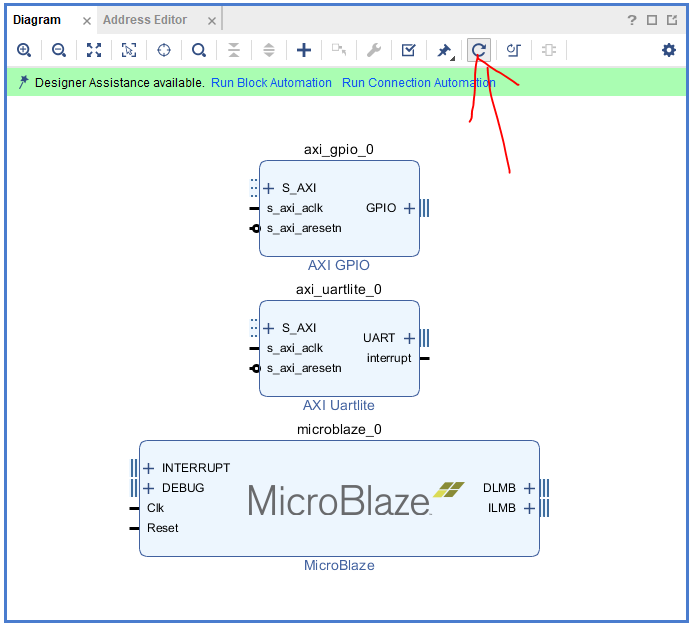Click the Zoom Out magnifier icon

coord(59,50)
